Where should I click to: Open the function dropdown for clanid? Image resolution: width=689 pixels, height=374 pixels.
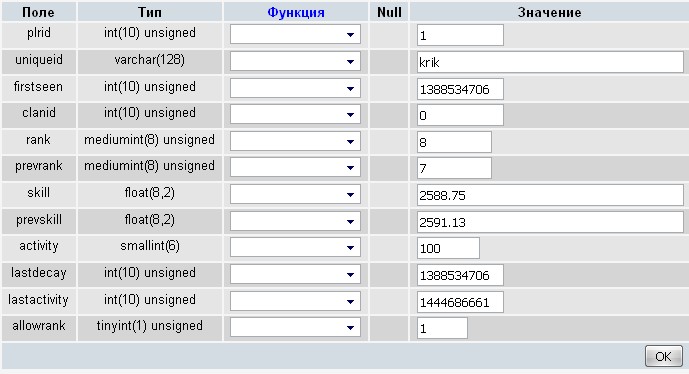click(295, 115)
